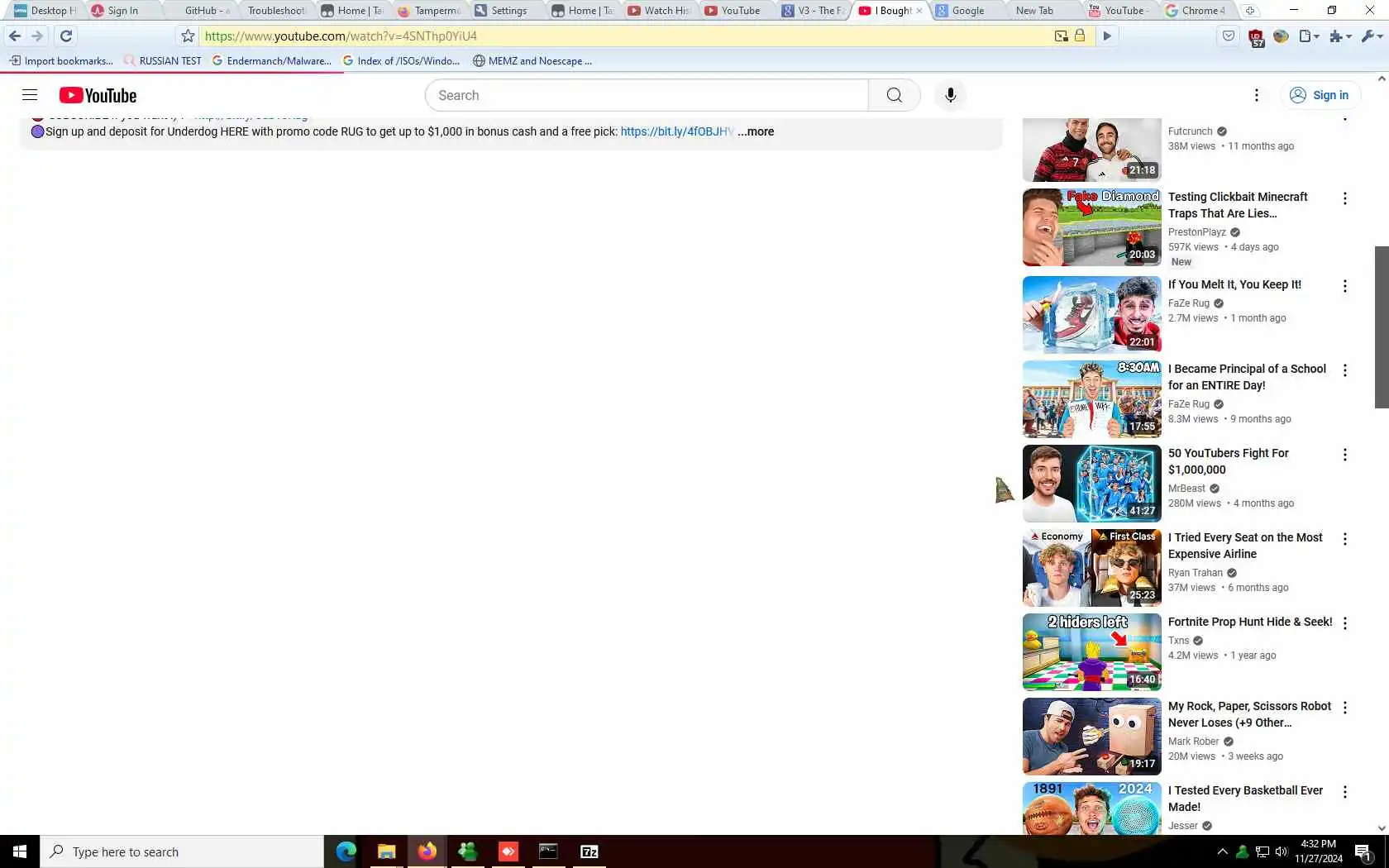
Task: Switch to the Tampermonkey tab
Action: (x=430, y=11)
